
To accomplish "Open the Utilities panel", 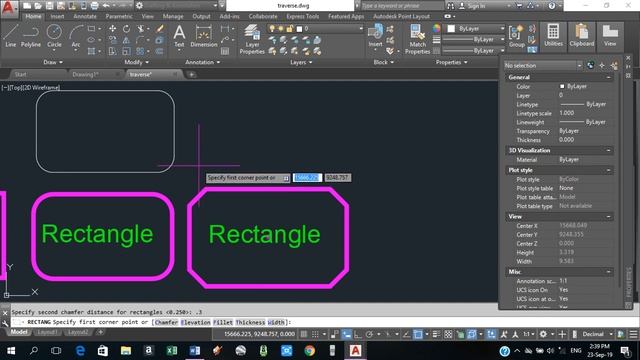I will (x=553, y=36).
